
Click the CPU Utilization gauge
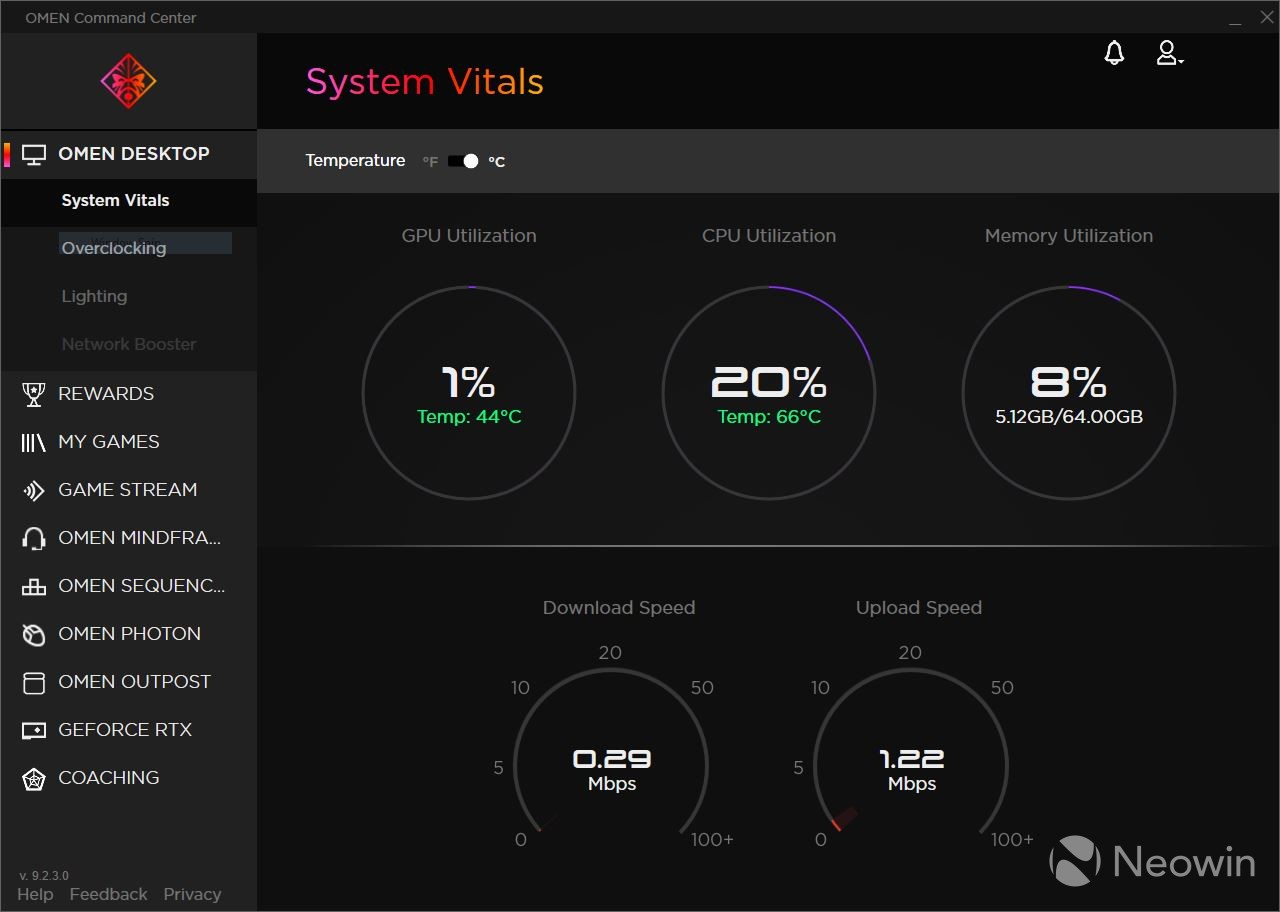pos(768,392)
